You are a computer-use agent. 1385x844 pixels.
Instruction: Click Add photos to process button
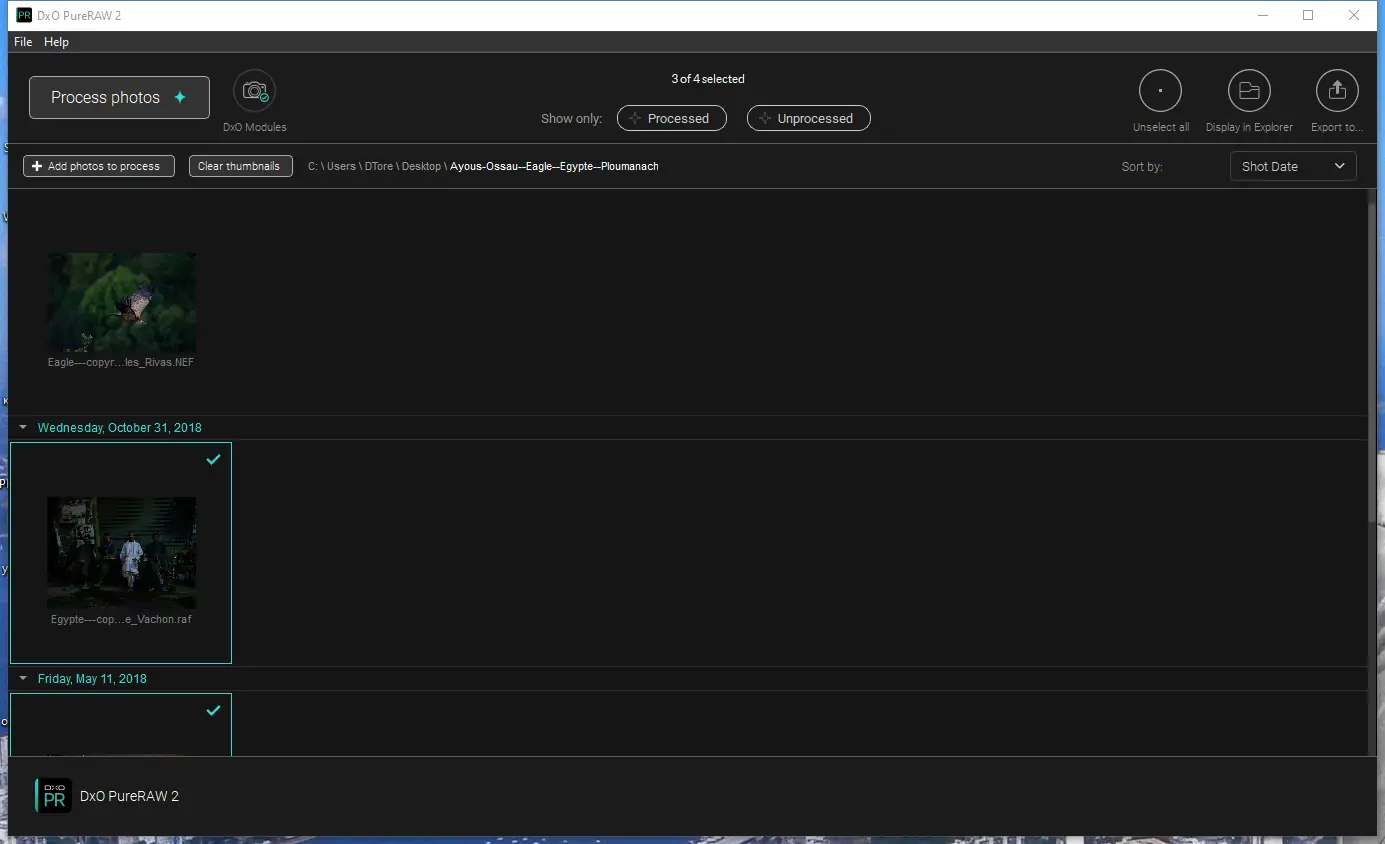99,166
